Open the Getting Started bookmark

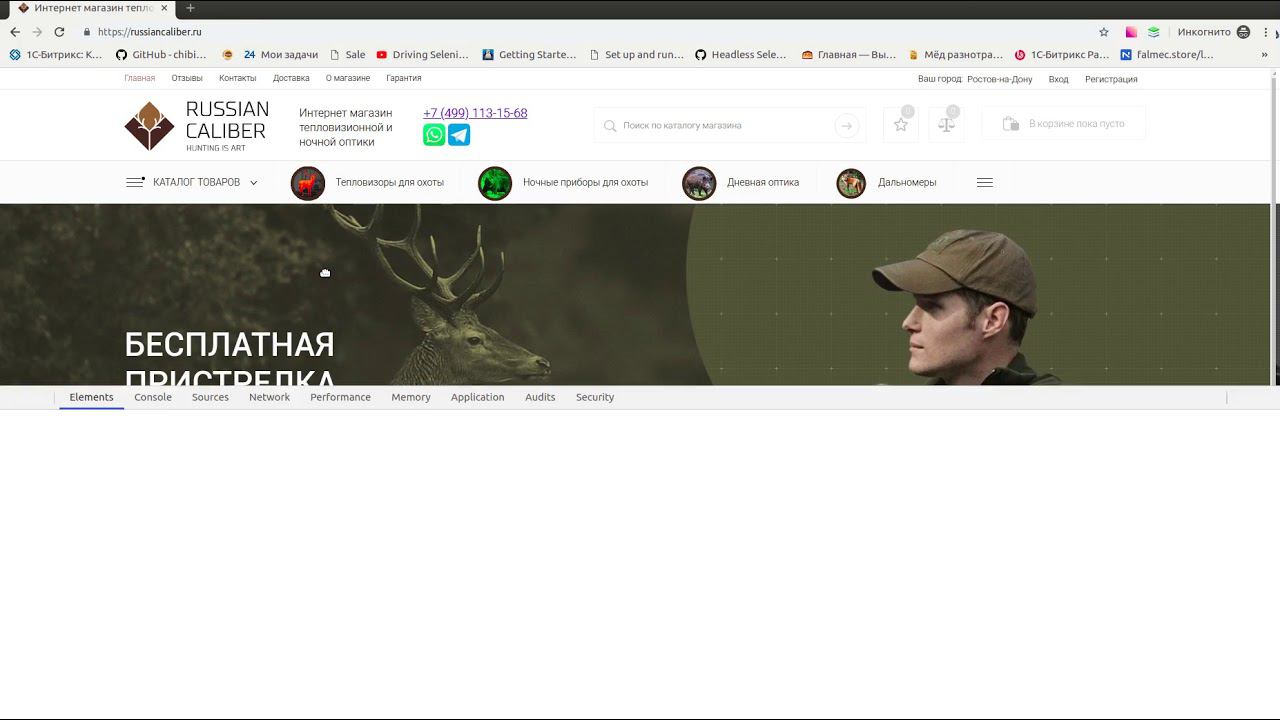click(529, 55)
